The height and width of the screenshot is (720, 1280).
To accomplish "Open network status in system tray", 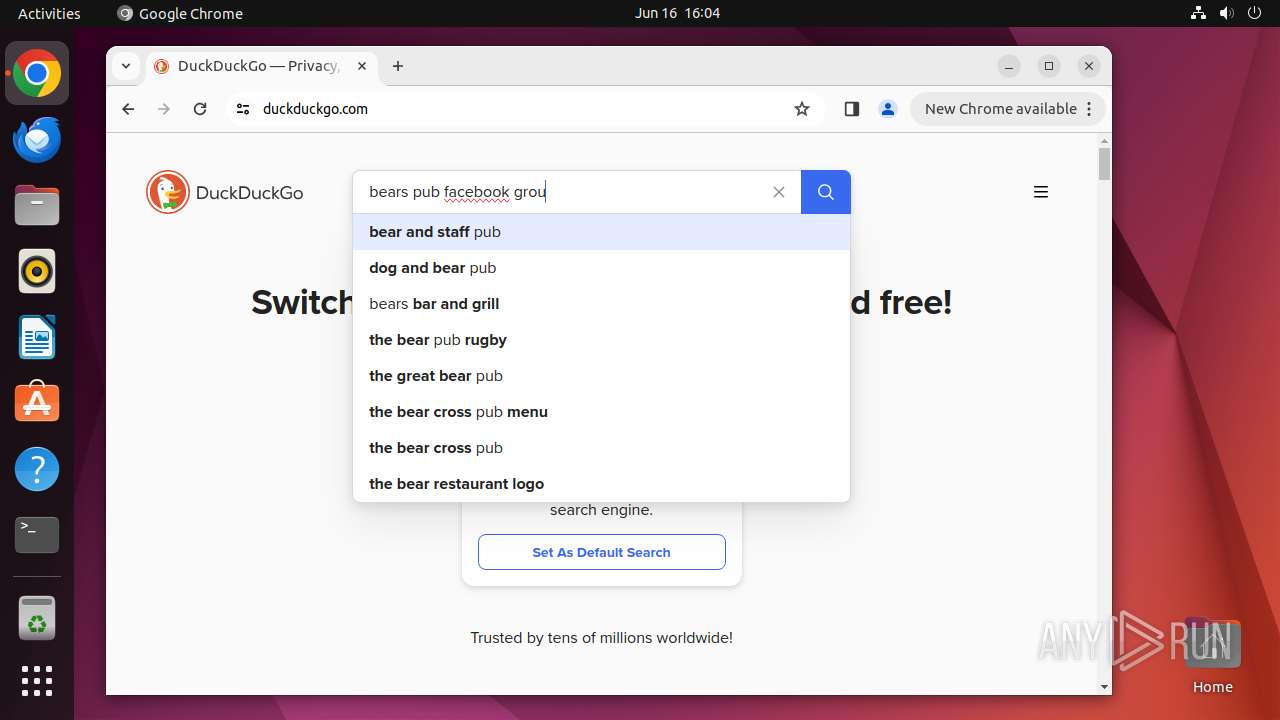I will point(1199,13).
